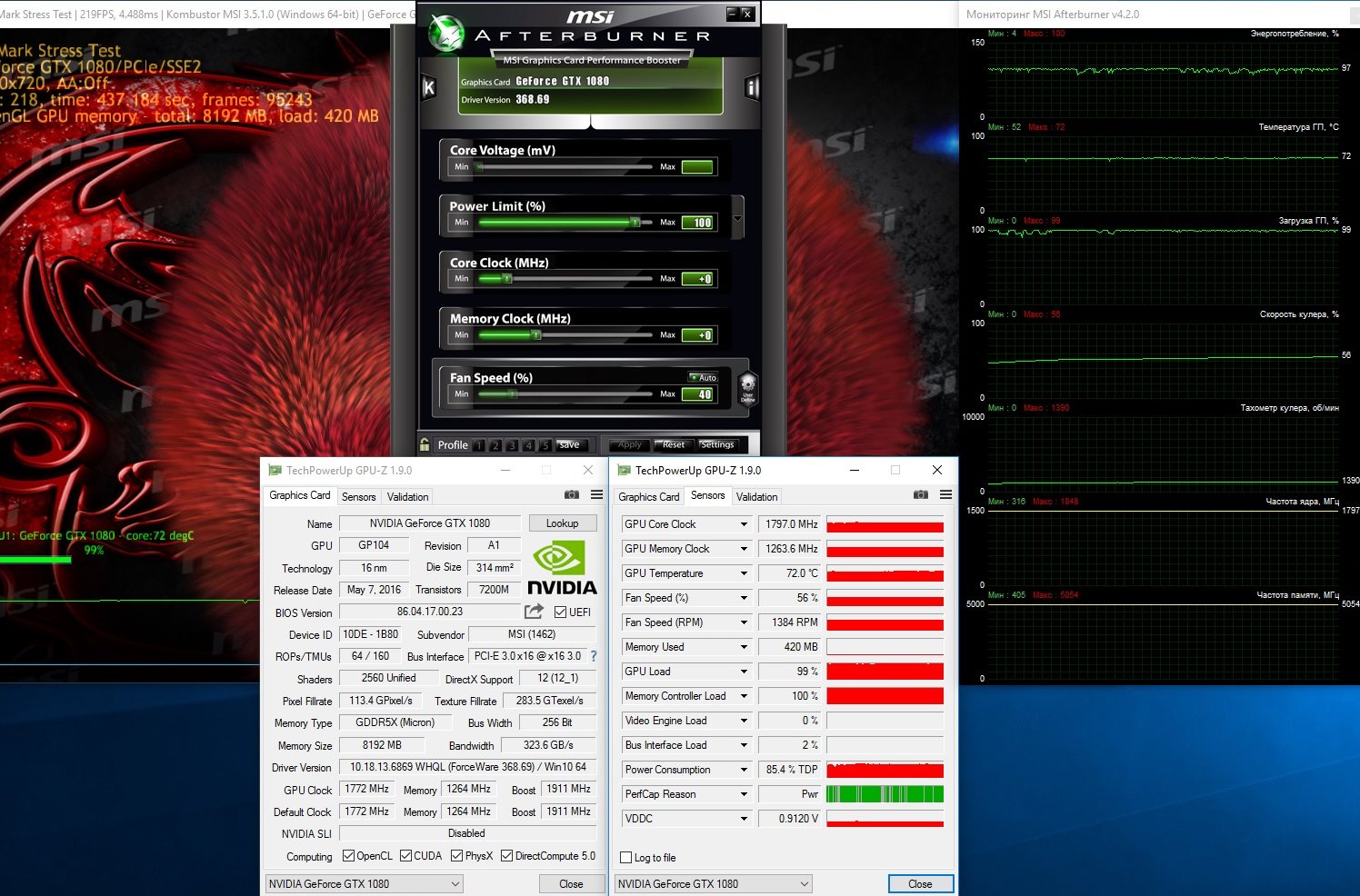Toggle the PhysX checkbox
This screenshot has width=1360, height=896.
point(457,856)
